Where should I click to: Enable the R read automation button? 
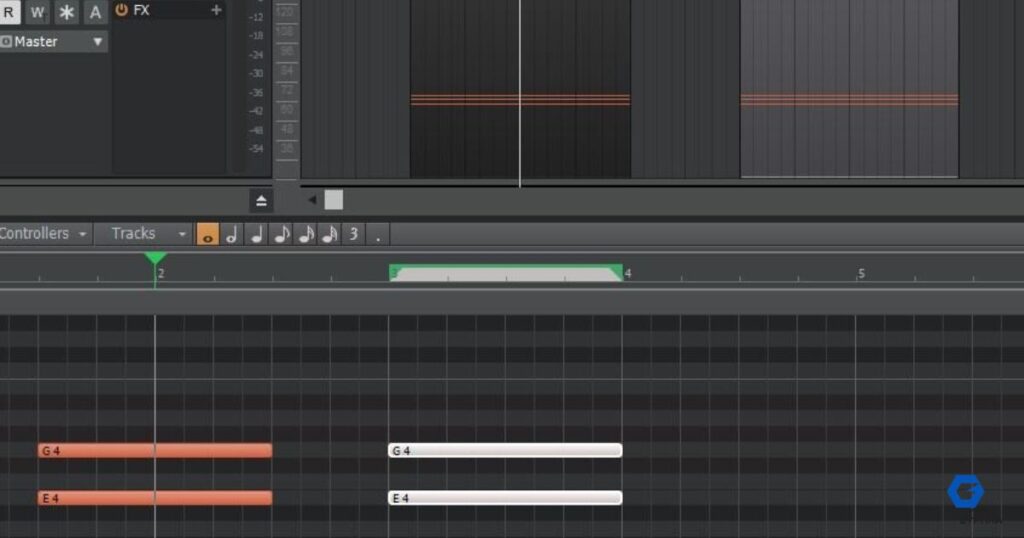point(9,12)
